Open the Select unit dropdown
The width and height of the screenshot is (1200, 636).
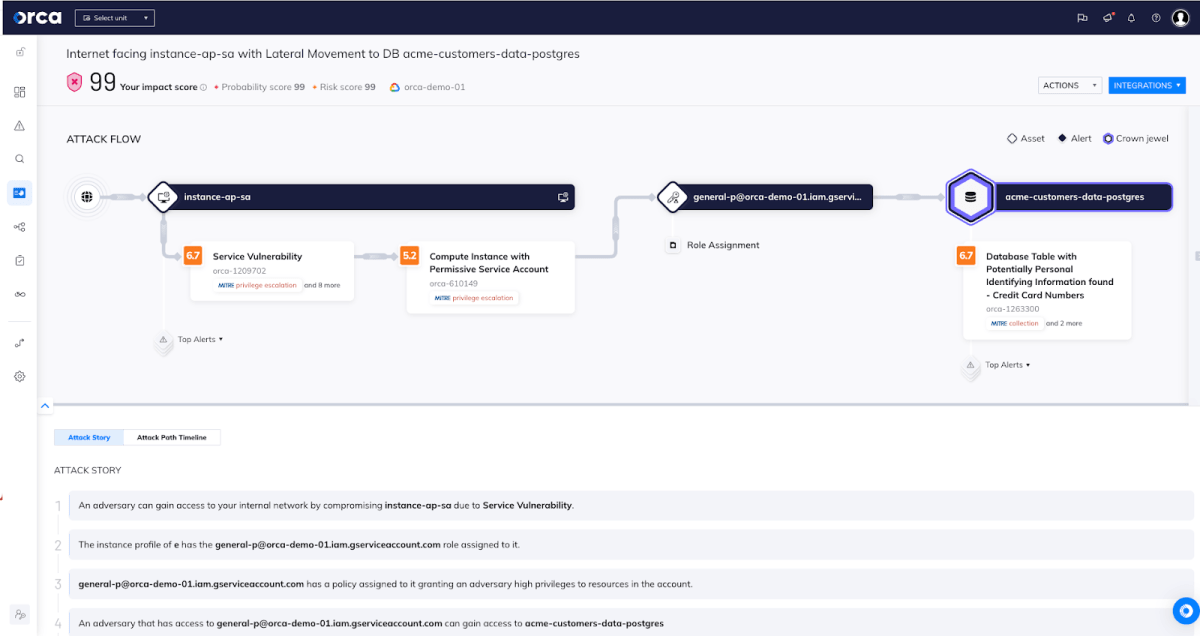coord(115,18)
